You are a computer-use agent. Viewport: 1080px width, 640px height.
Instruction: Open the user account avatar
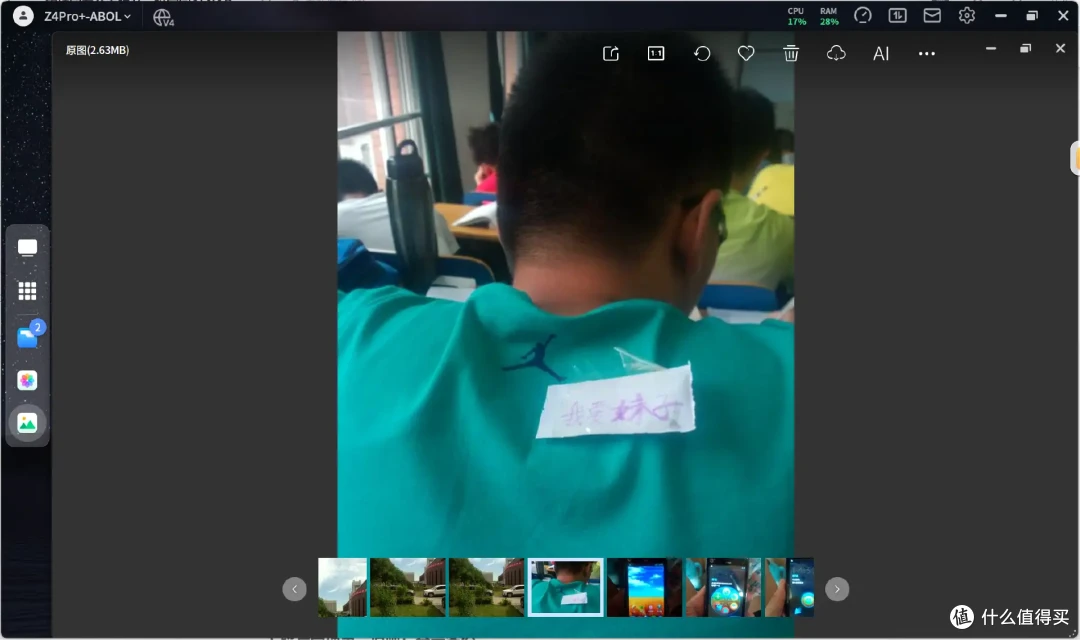pyautogui.click(x=23, y=16)
